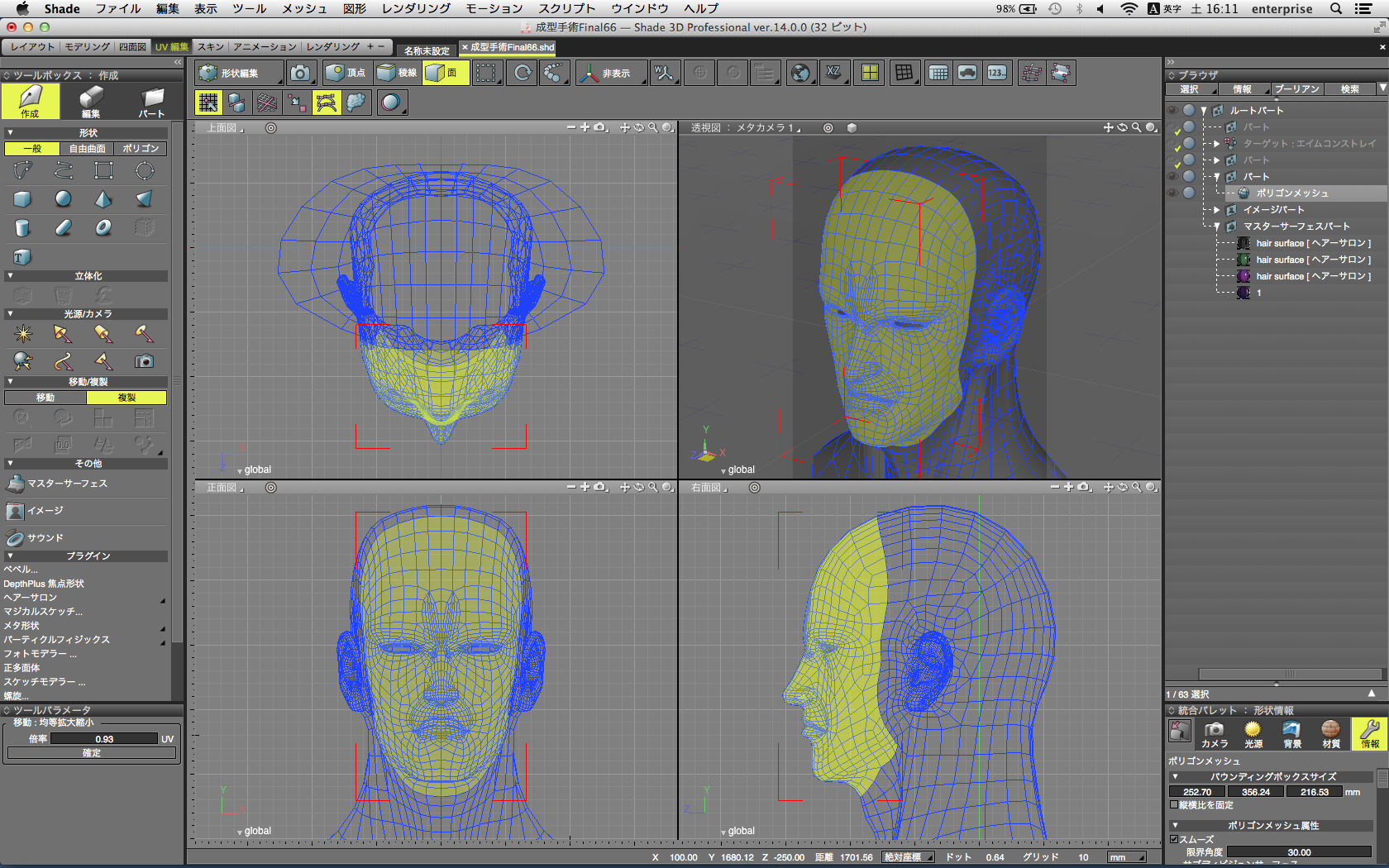Select the 稜線 (edge) edit mode icon
The width and height of the screenshot is (1389, 868).
397,74
